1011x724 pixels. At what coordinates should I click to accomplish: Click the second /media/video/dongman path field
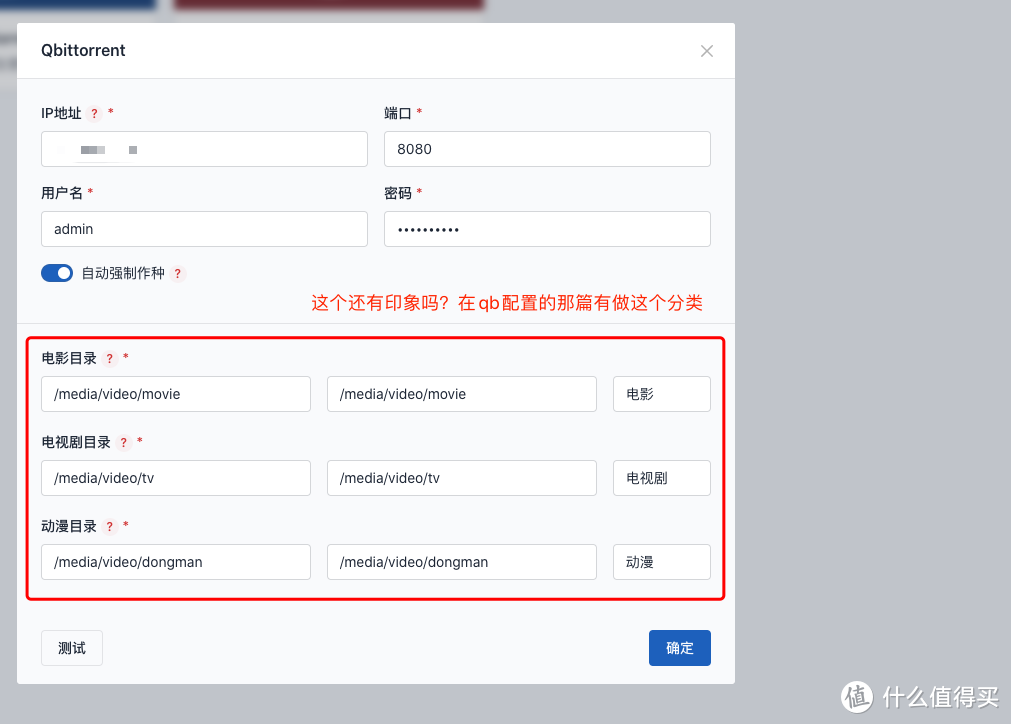(x=461, y=562)
